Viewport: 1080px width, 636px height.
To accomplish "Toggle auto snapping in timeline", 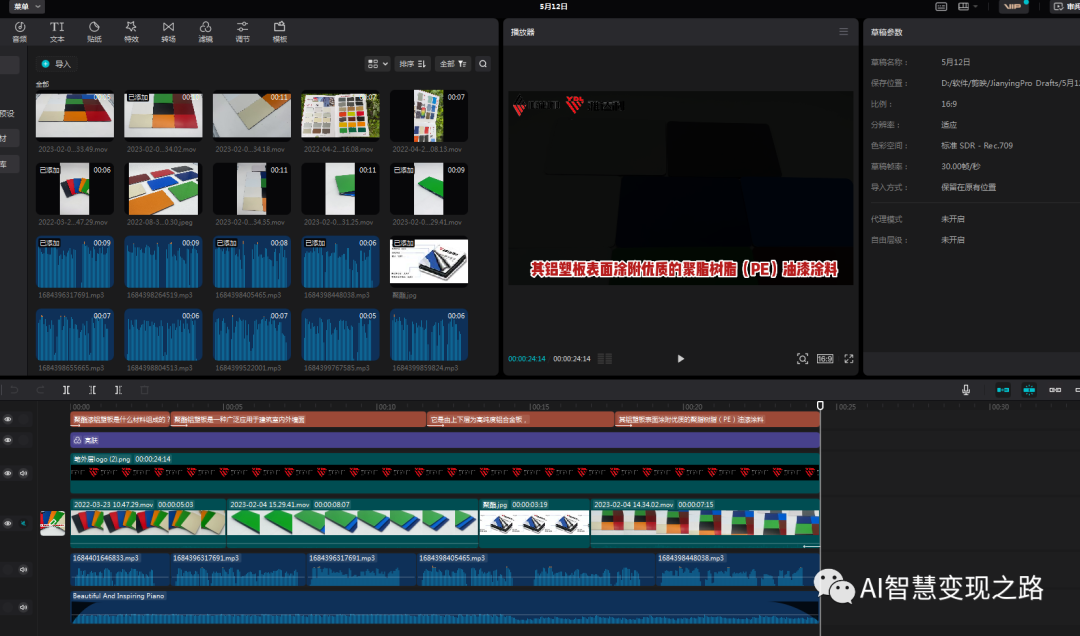I will [x=1029, y=390].
